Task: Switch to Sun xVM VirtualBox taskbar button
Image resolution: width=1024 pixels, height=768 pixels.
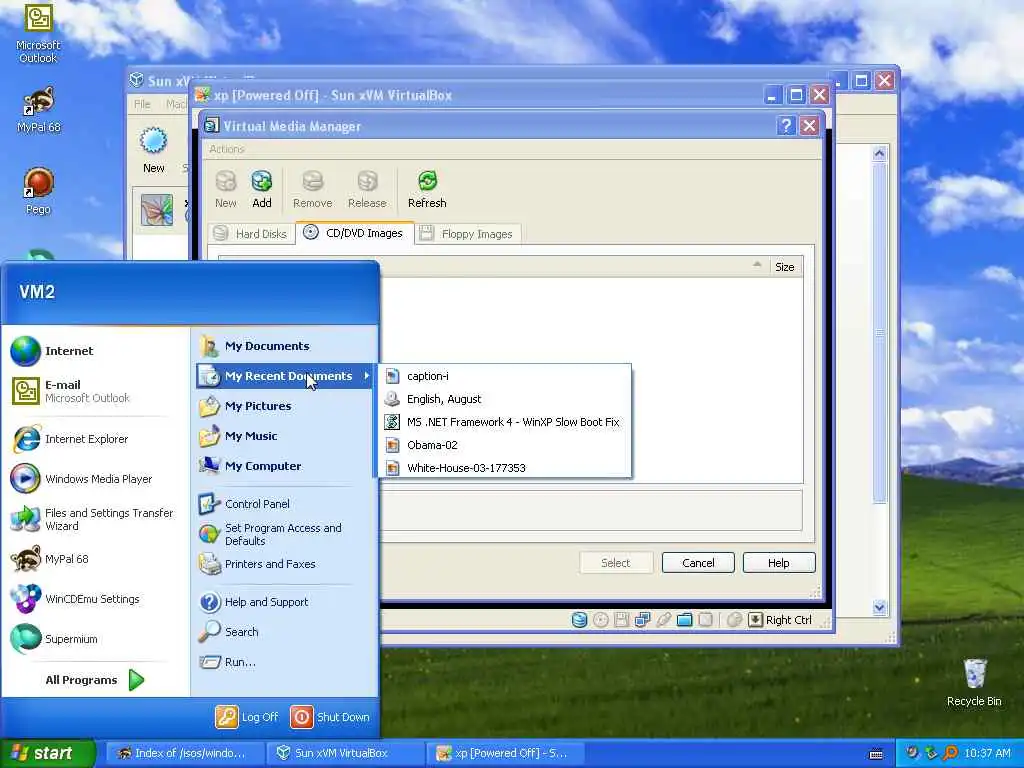Action: tap(345, 753)
